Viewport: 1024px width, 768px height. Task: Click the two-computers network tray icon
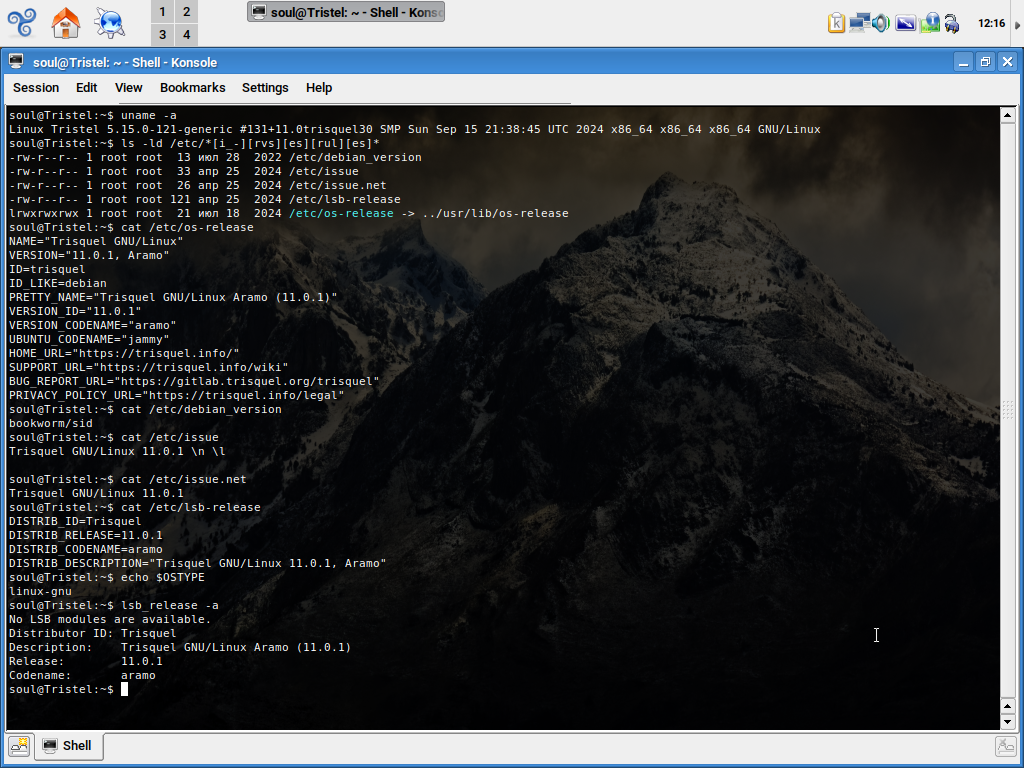(859, 23)
